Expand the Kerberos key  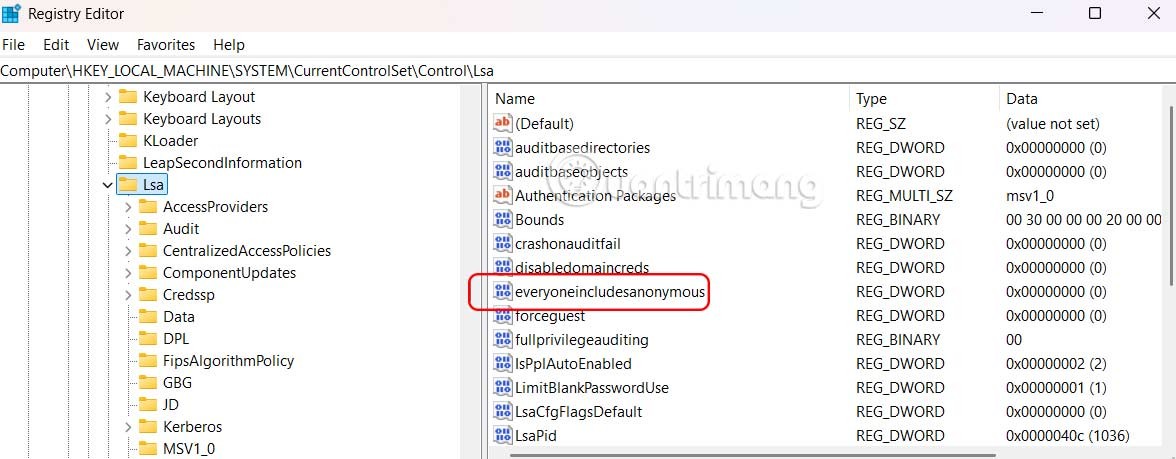pyautogui.click(x=128, y=427)
